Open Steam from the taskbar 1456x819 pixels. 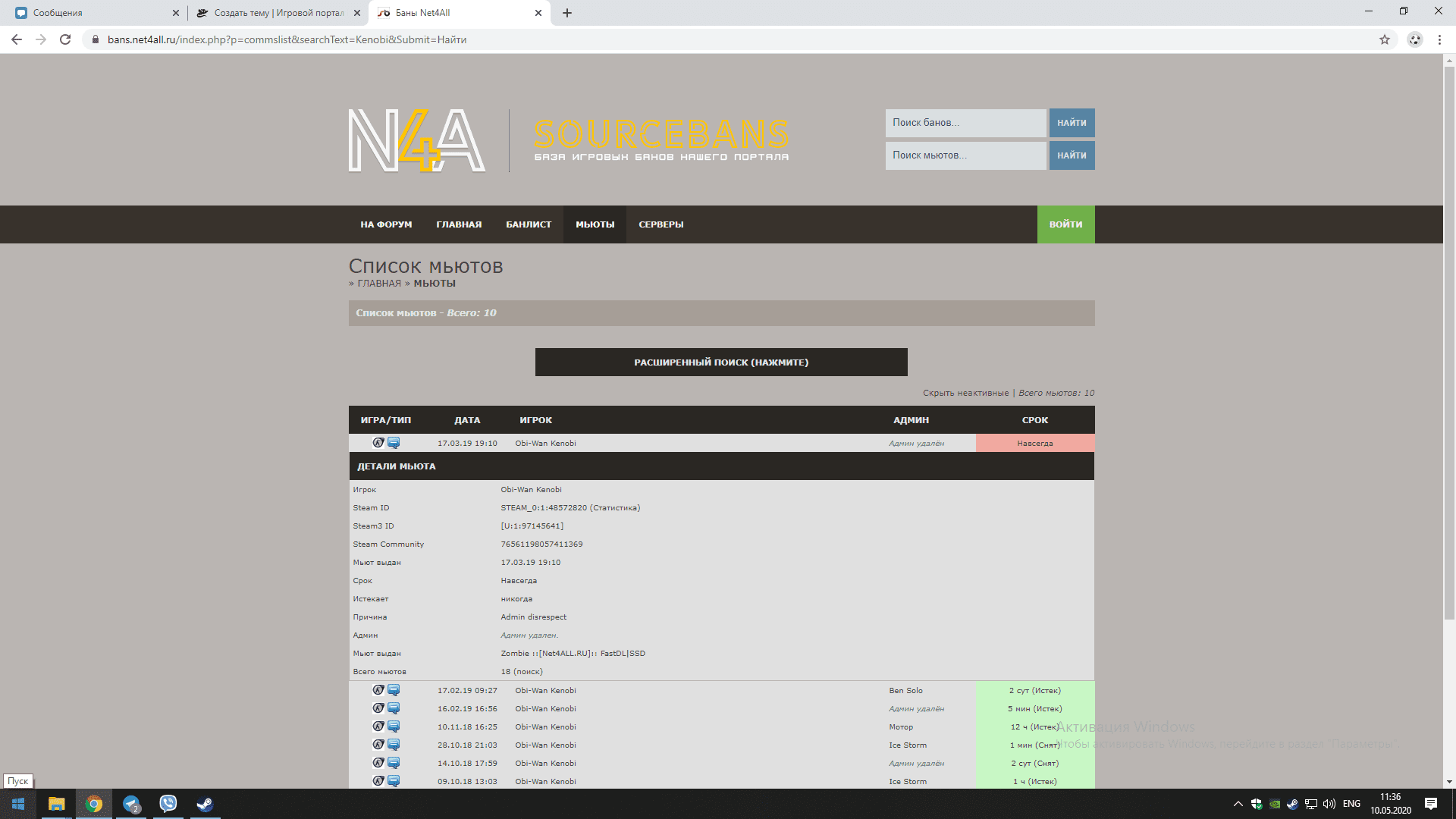pyautogui.click(x=205, y=804)
